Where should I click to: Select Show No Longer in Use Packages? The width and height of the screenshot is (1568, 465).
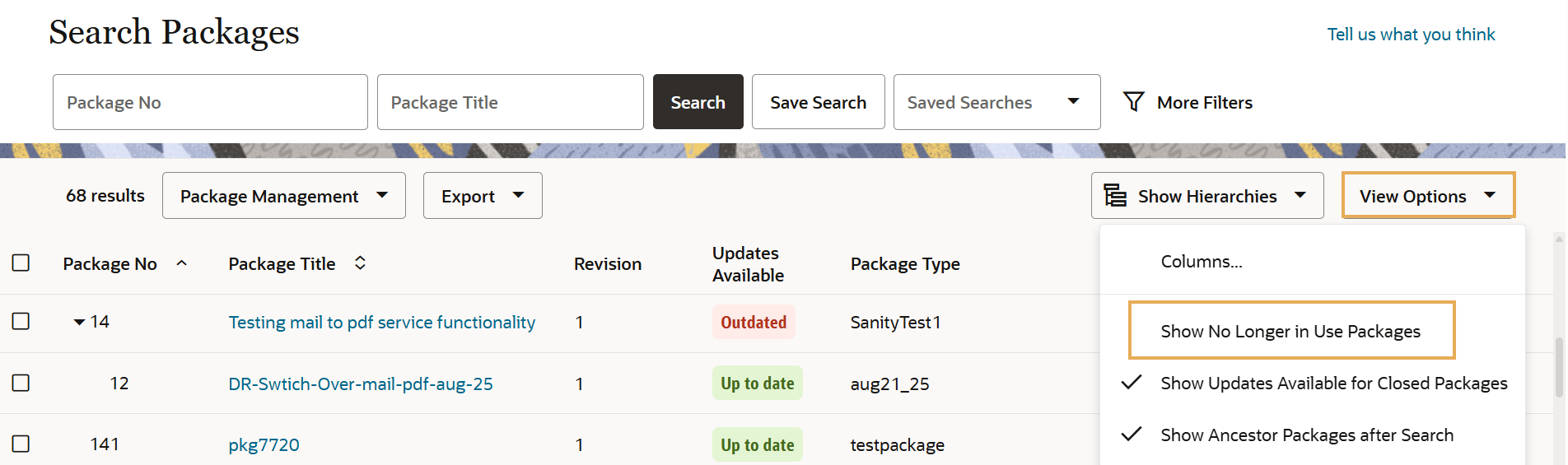pos(1290,331)
